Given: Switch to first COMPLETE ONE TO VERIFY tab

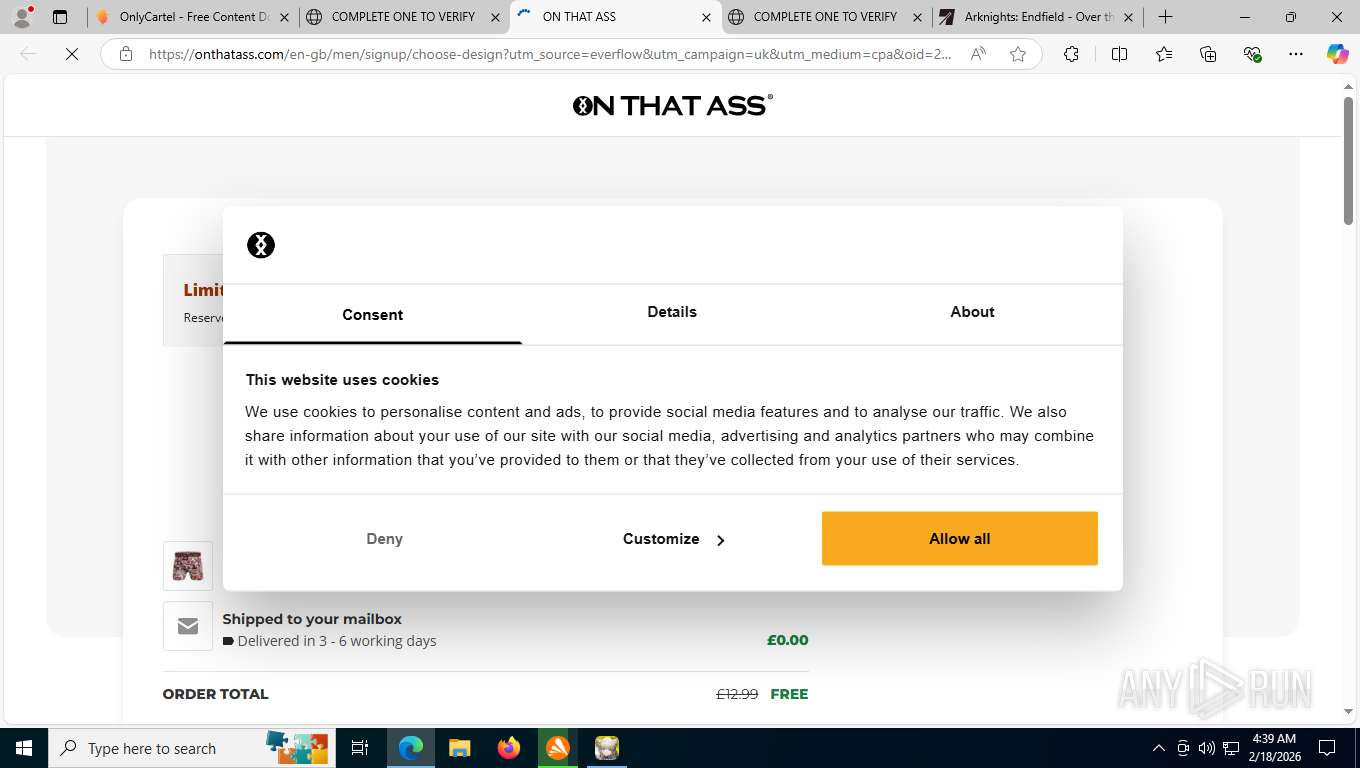Looking at the screenshot, I should click(403, 17).
